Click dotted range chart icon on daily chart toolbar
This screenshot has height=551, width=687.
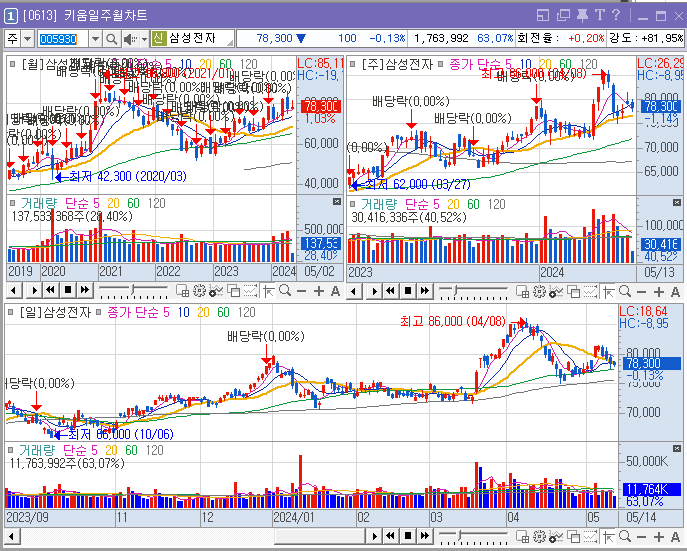point(591,536)
